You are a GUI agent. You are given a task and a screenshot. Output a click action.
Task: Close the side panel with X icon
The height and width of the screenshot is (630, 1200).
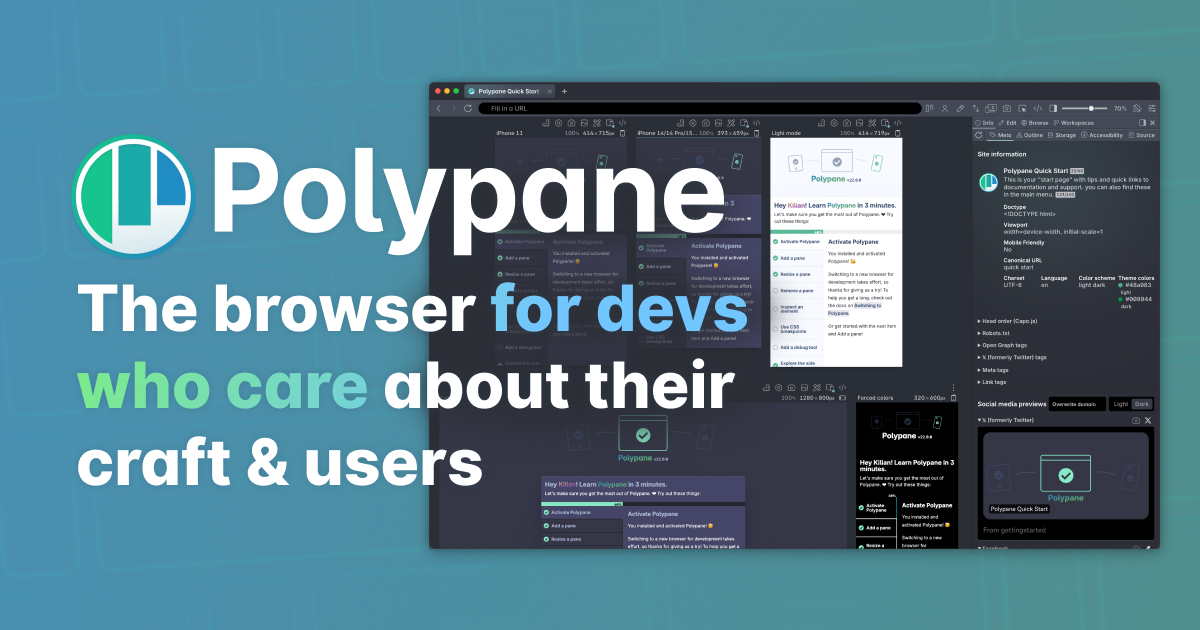click(1152, 122)
